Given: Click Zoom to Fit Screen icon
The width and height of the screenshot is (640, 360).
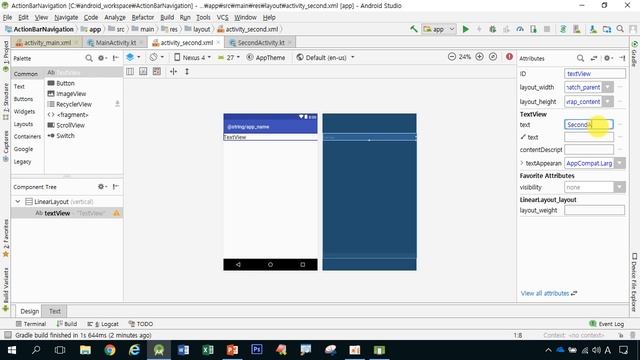Looking at the screenshot, I should click(x=493, y=57).
